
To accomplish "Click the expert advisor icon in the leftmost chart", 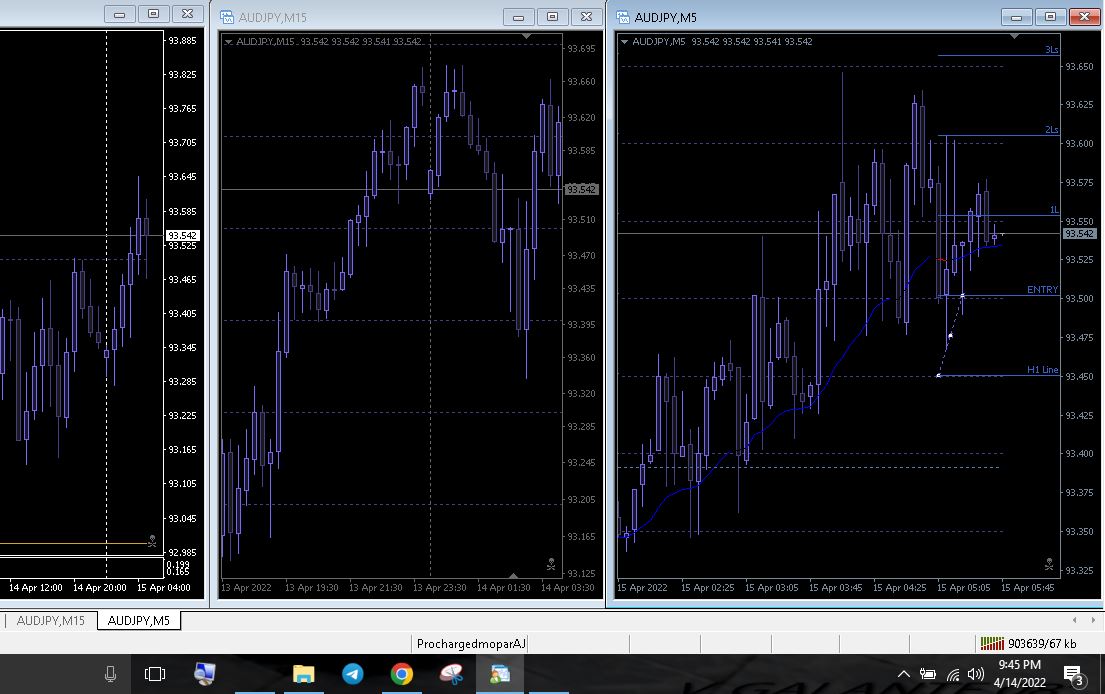I will [x=152, y=541].
